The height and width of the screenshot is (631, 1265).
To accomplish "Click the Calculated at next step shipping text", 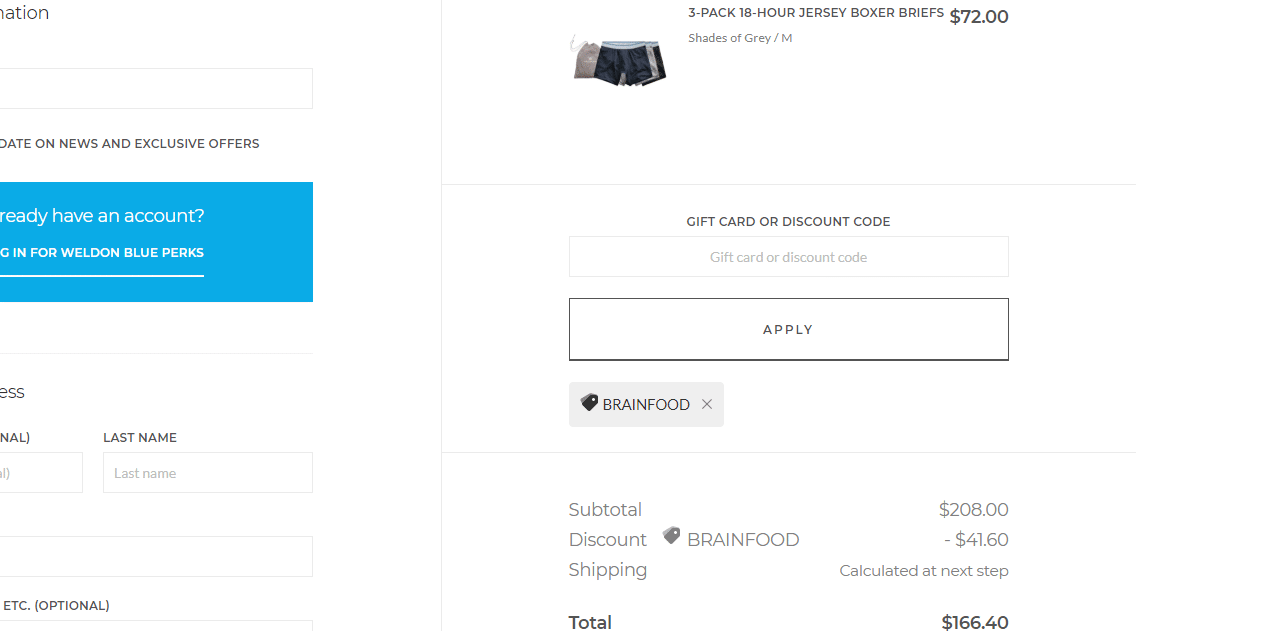I will [924, 571].
